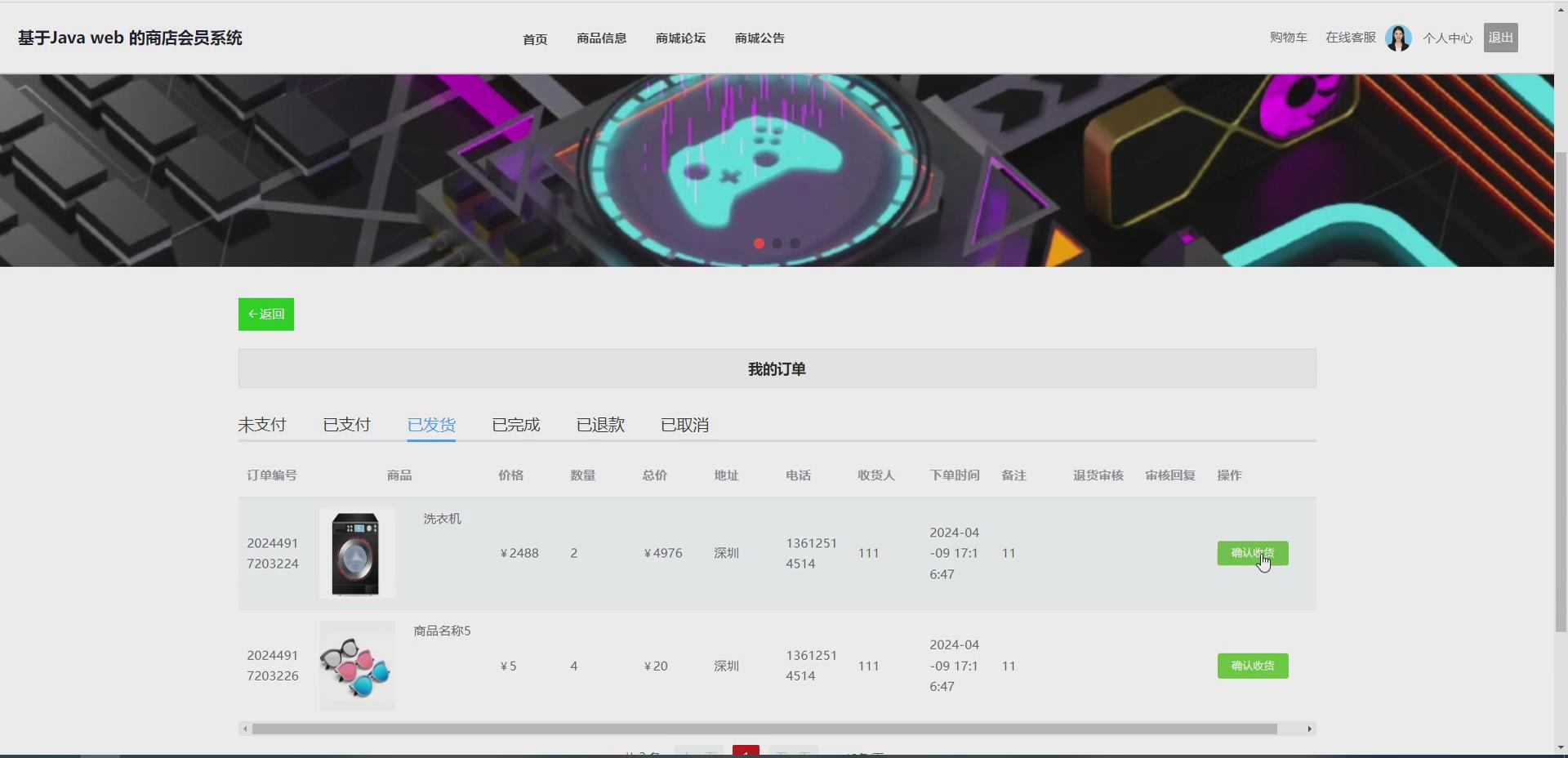Screen dimensions: 1568x758
Task: Open 个人中心 personal center
Action: coord(1447,38)
